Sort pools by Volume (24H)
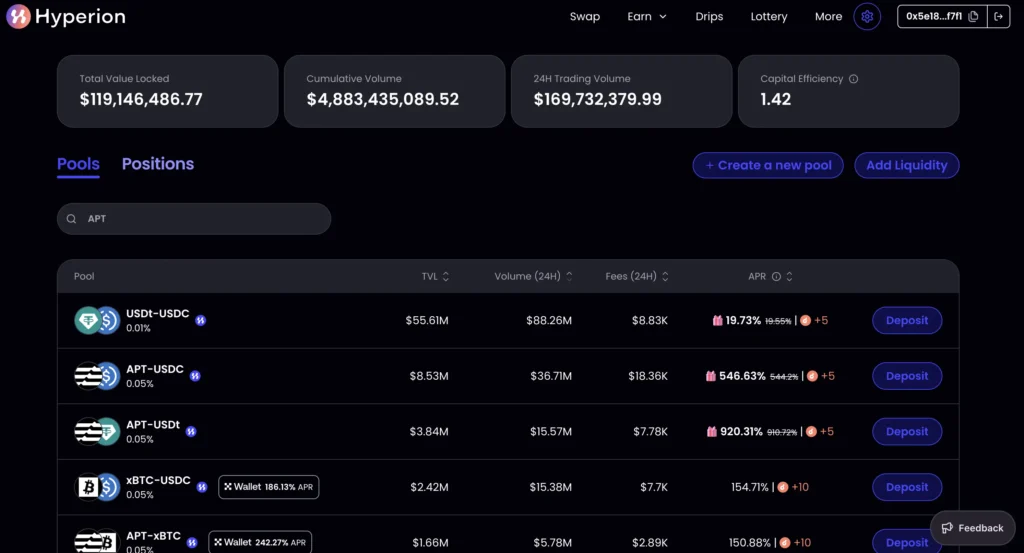The image size is (1024, 553). tap(569, 276)
